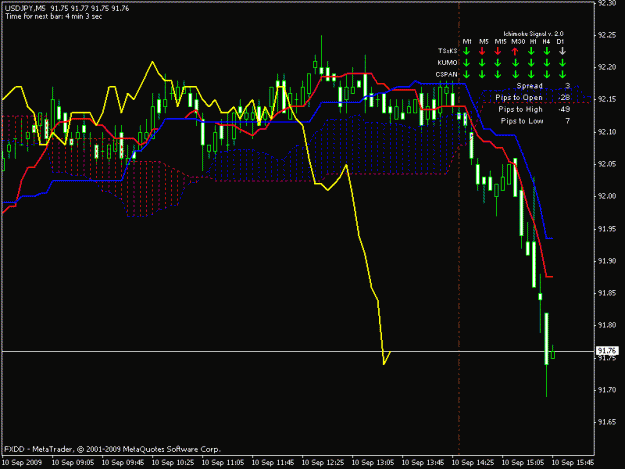625x469 pixels.
Task: Click the TSxKS arrow in the H4 column
Action: point(547,51)
